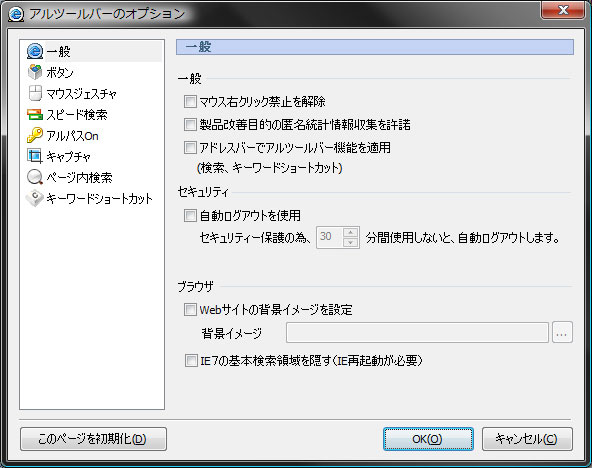592x468 pixels.
Task: Check アドレスバーでアルツールバー機能を適用 option
Action: (190, 147)
